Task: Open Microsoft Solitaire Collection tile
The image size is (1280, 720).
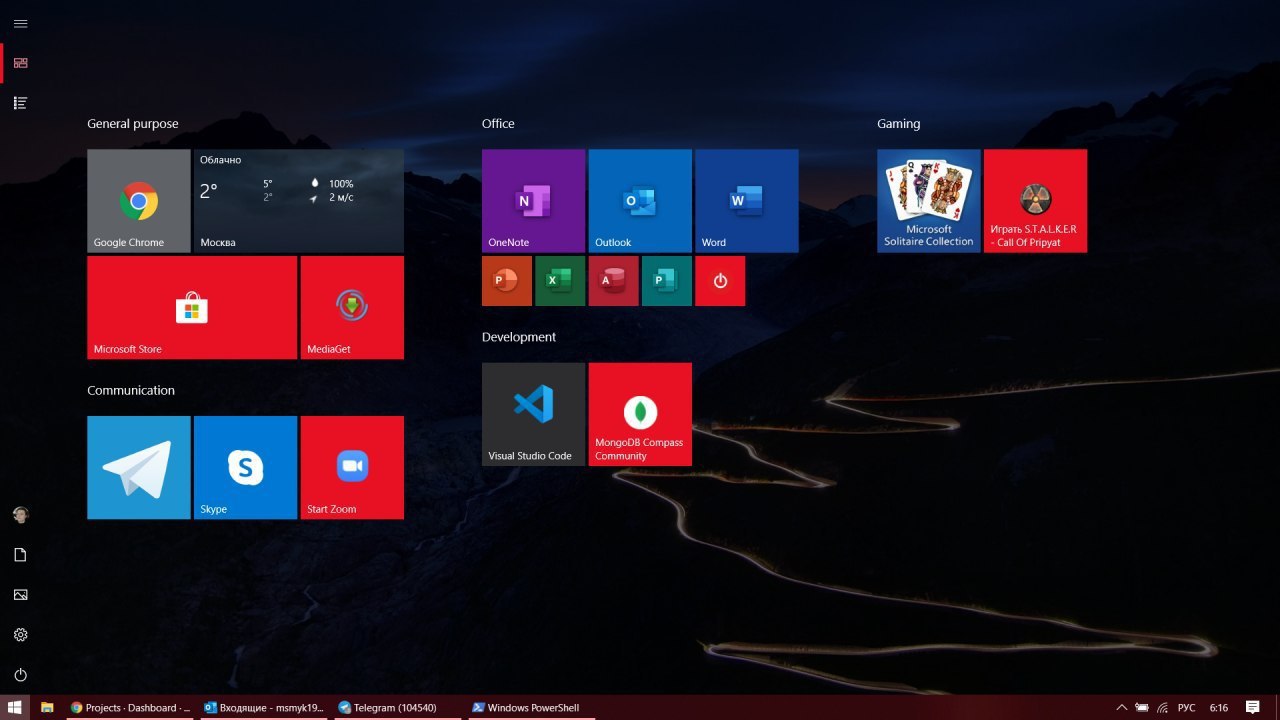Action: (929, 201)
